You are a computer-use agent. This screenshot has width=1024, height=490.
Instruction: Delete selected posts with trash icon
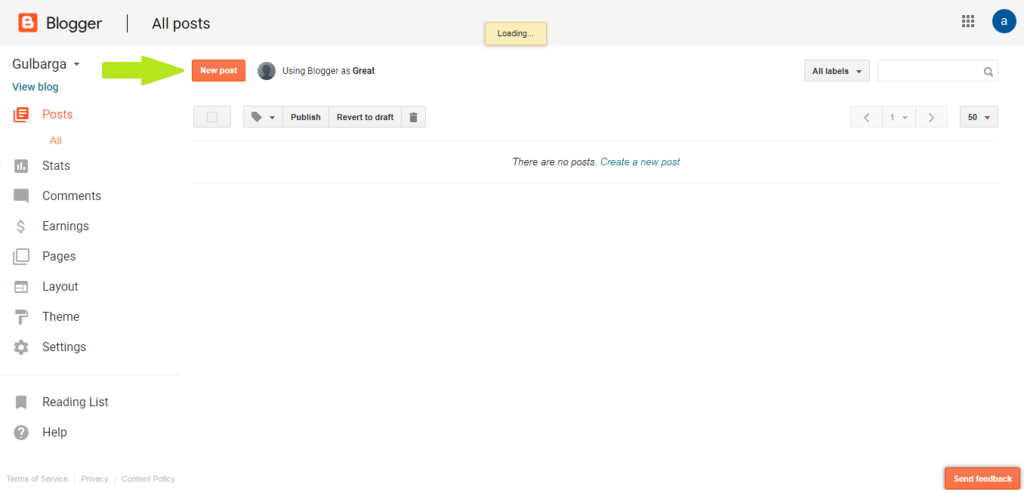point(414,117)
